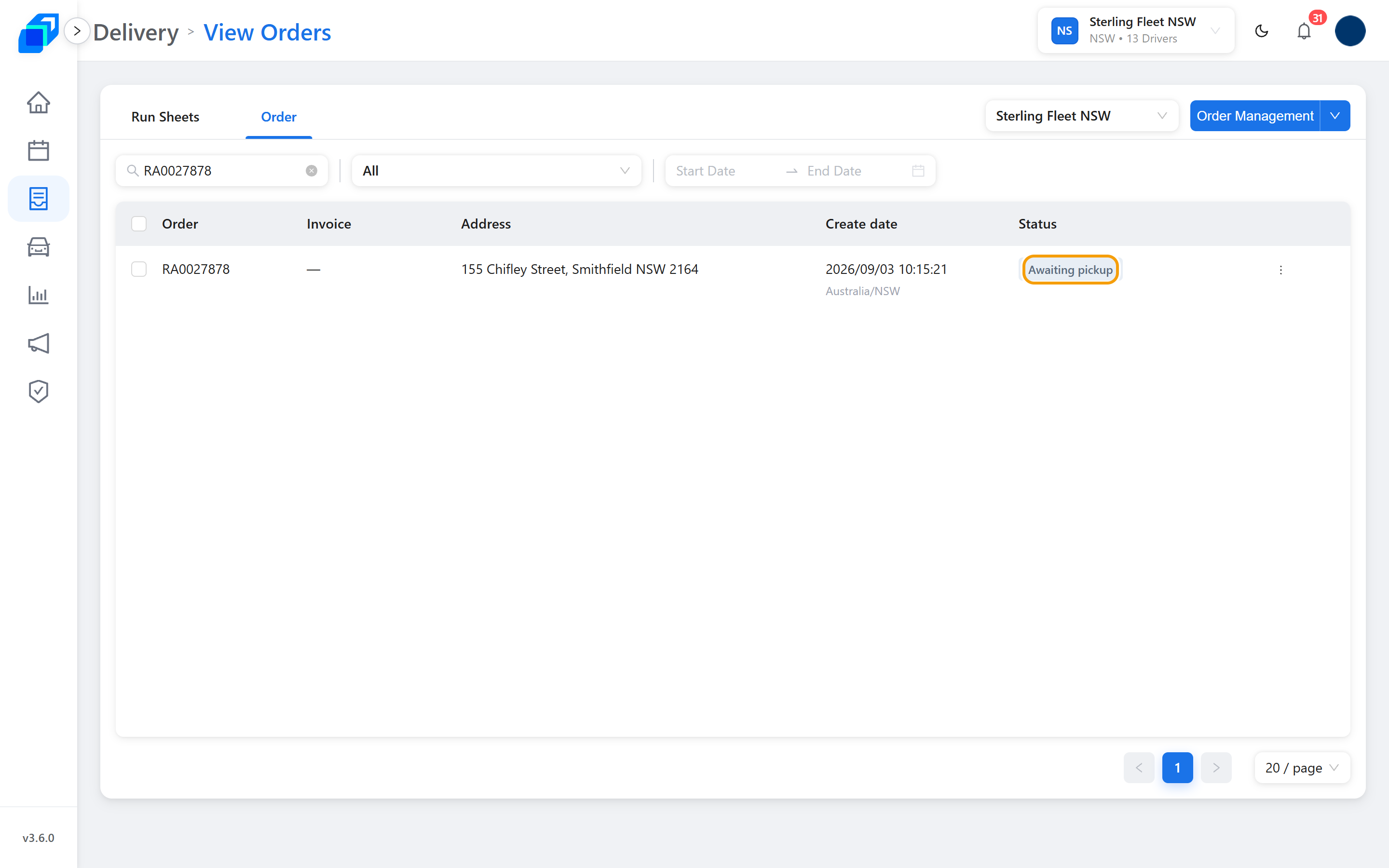Click the order search input field
The width and height of the screenshot is (1389, 868).
tap(222, 171)
